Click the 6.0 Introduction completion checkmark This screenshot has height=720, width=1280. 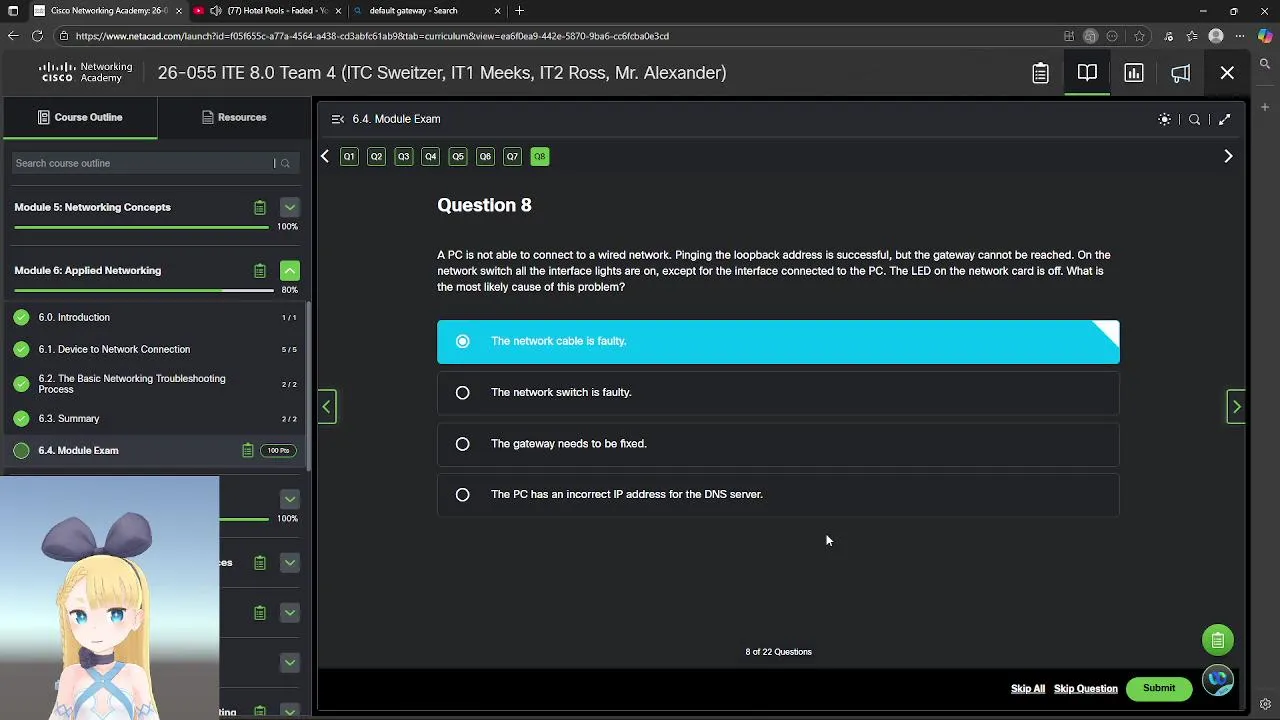pyautogui.click(x=21, y=318)
